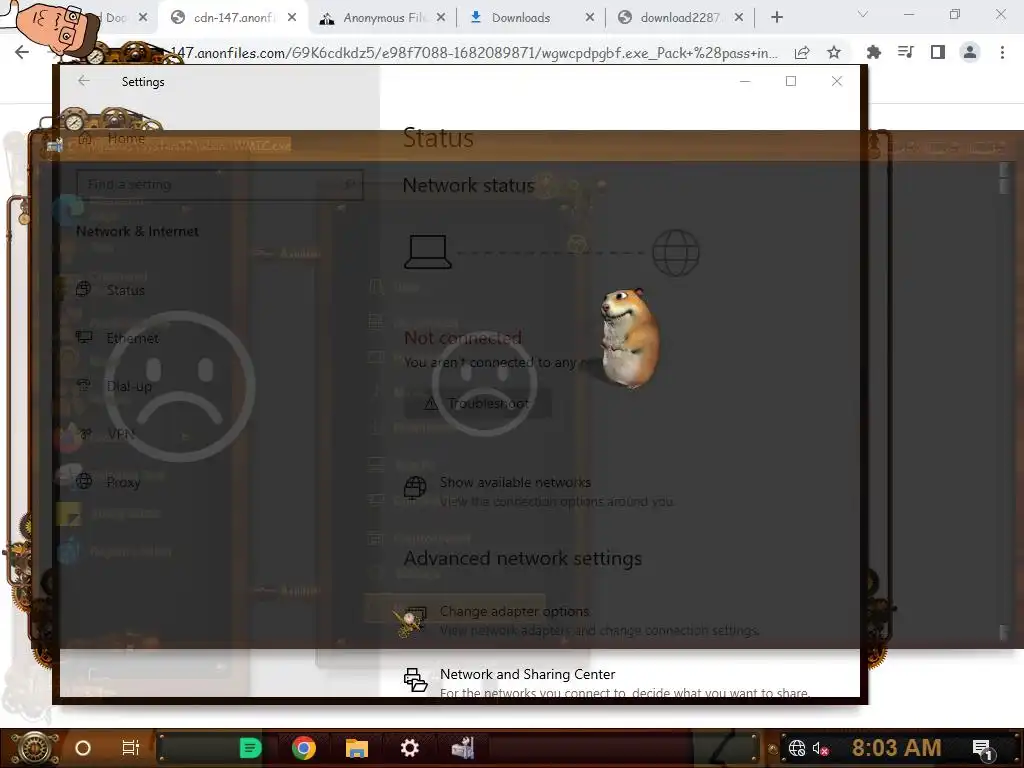Open Network and Sharing Center

pos(528,674)
